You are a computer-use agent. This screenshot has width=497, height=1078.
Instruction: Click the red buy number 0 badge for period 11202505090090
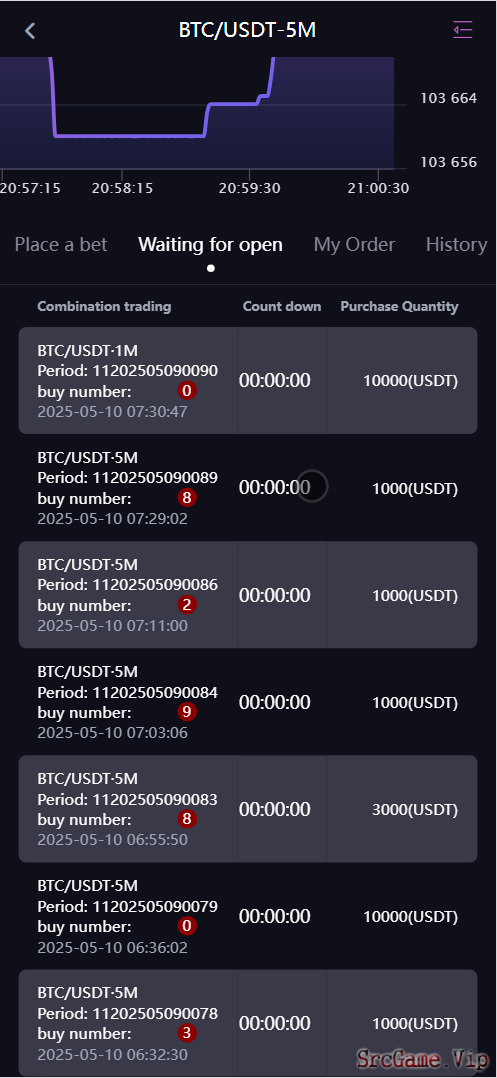186,391
